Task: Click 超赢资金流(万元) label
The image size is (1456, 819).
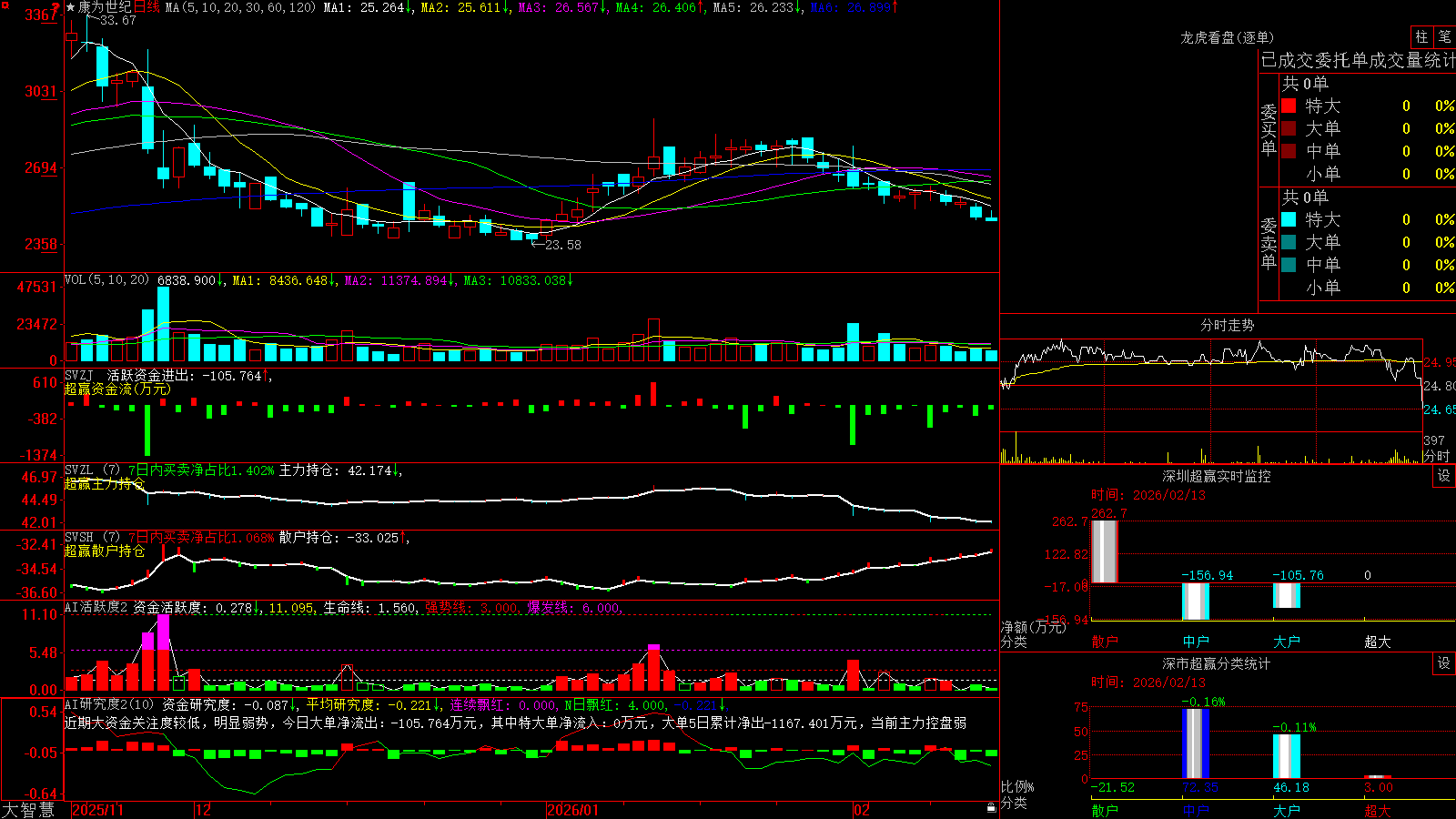Action: (x=117, y=389)
